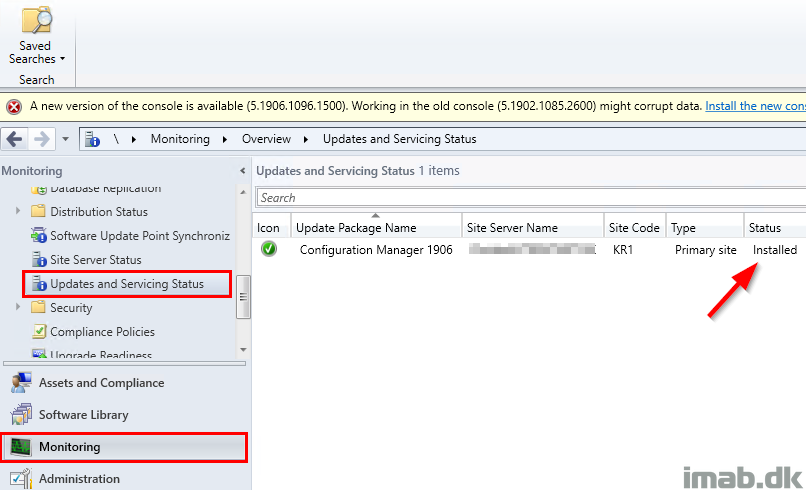Switch to Assets and Compliance workspace
Screen dimensions: 806x490
coord(101,383)
